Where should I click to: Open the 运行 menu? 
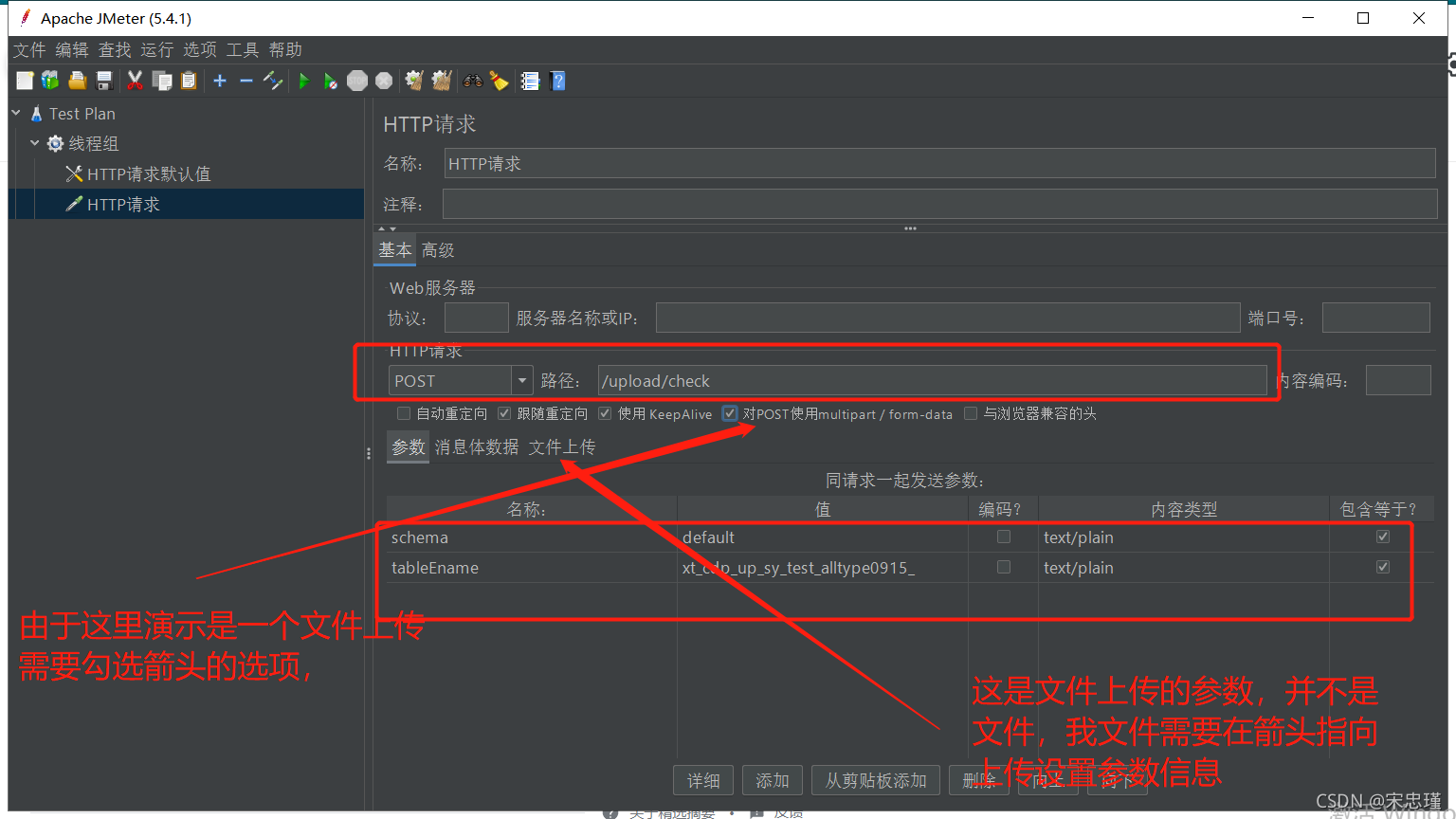tap(157, 49)
